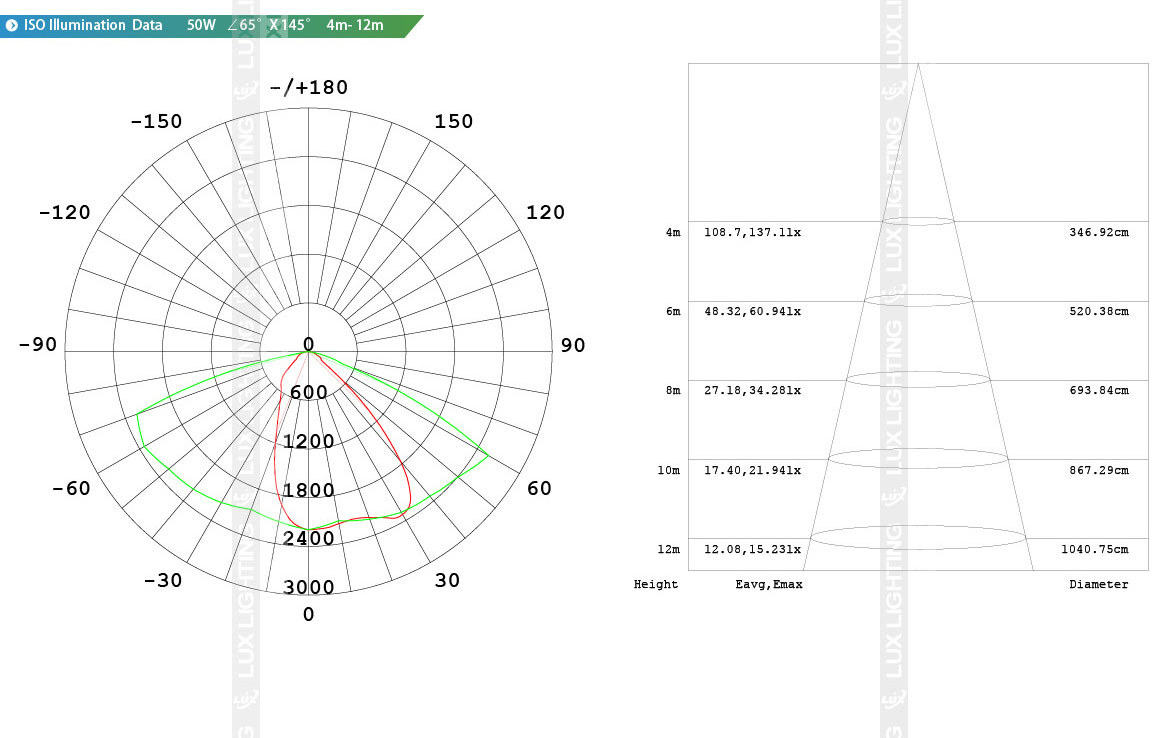Click the positive "150" polar angle label
Viewport: 1158px width, 738px height.
(453, 121)
